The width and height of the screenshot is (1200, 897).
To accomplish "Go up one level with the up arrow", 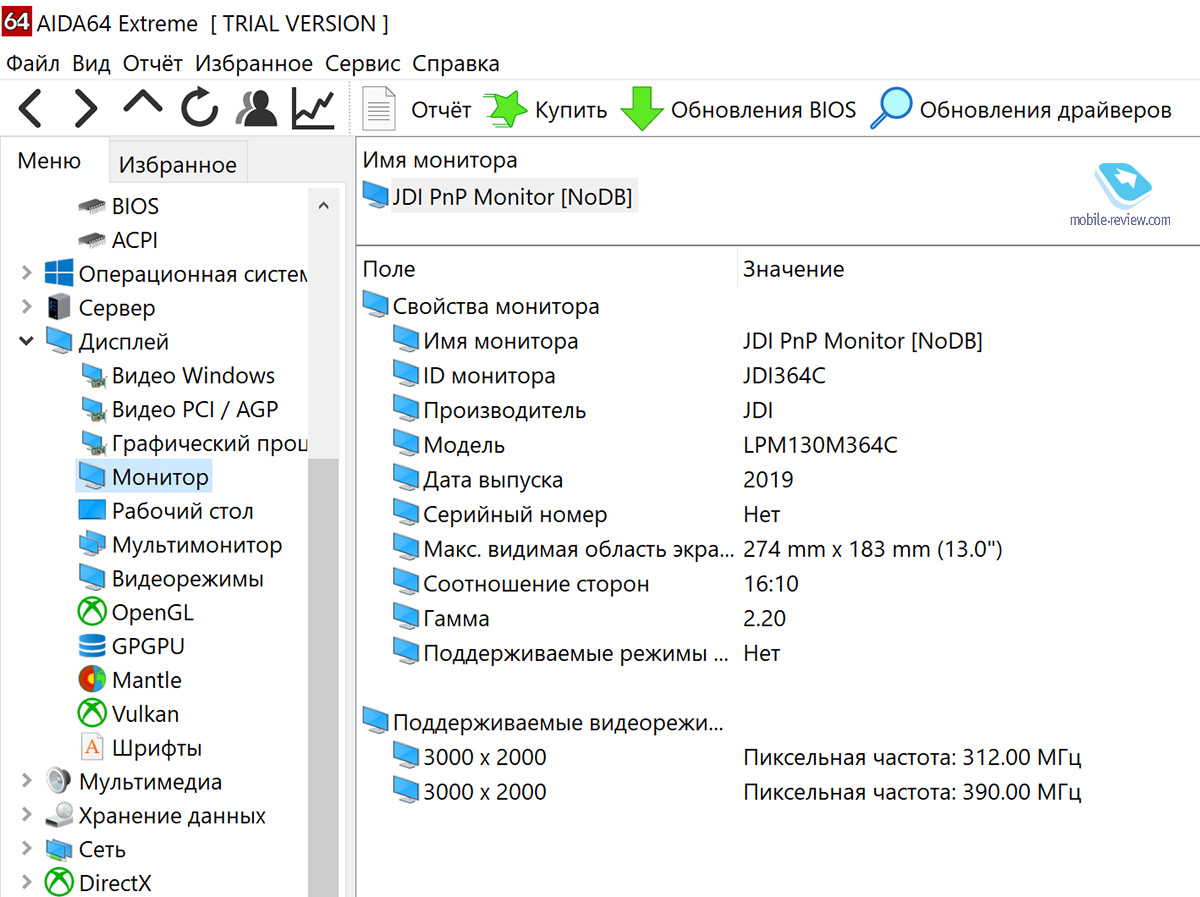I will [x=142, y=104].
